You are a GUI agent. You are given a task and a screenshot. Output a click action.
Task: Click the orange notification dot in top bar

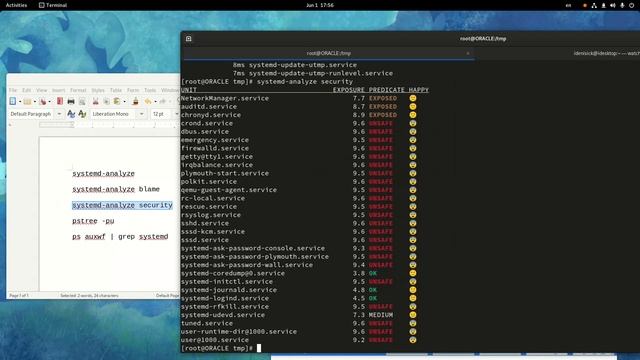click(x=584, y=5)
